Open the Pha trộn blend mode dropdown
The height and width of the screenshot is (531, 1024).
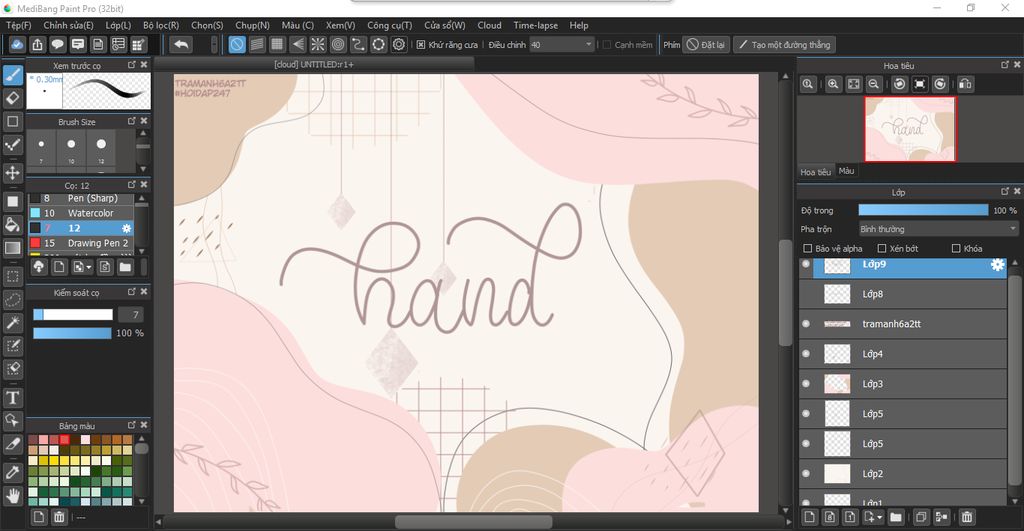click(938, 229)
